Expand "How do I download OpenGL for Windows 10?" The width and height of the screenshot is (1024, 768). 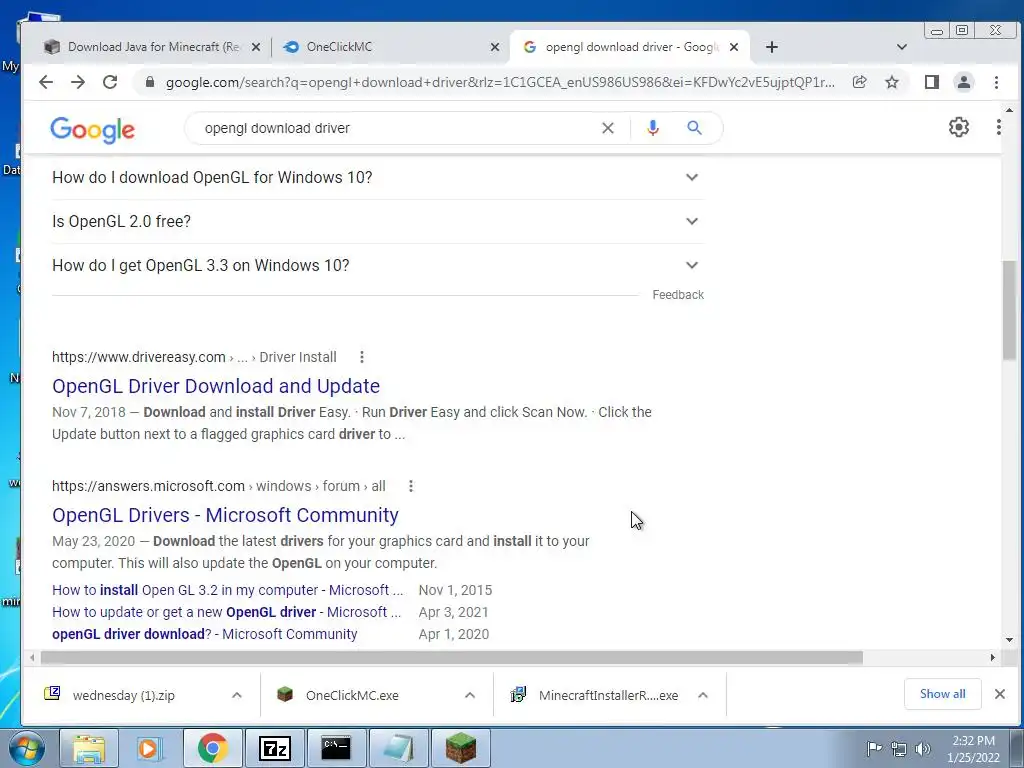(377, 178)
